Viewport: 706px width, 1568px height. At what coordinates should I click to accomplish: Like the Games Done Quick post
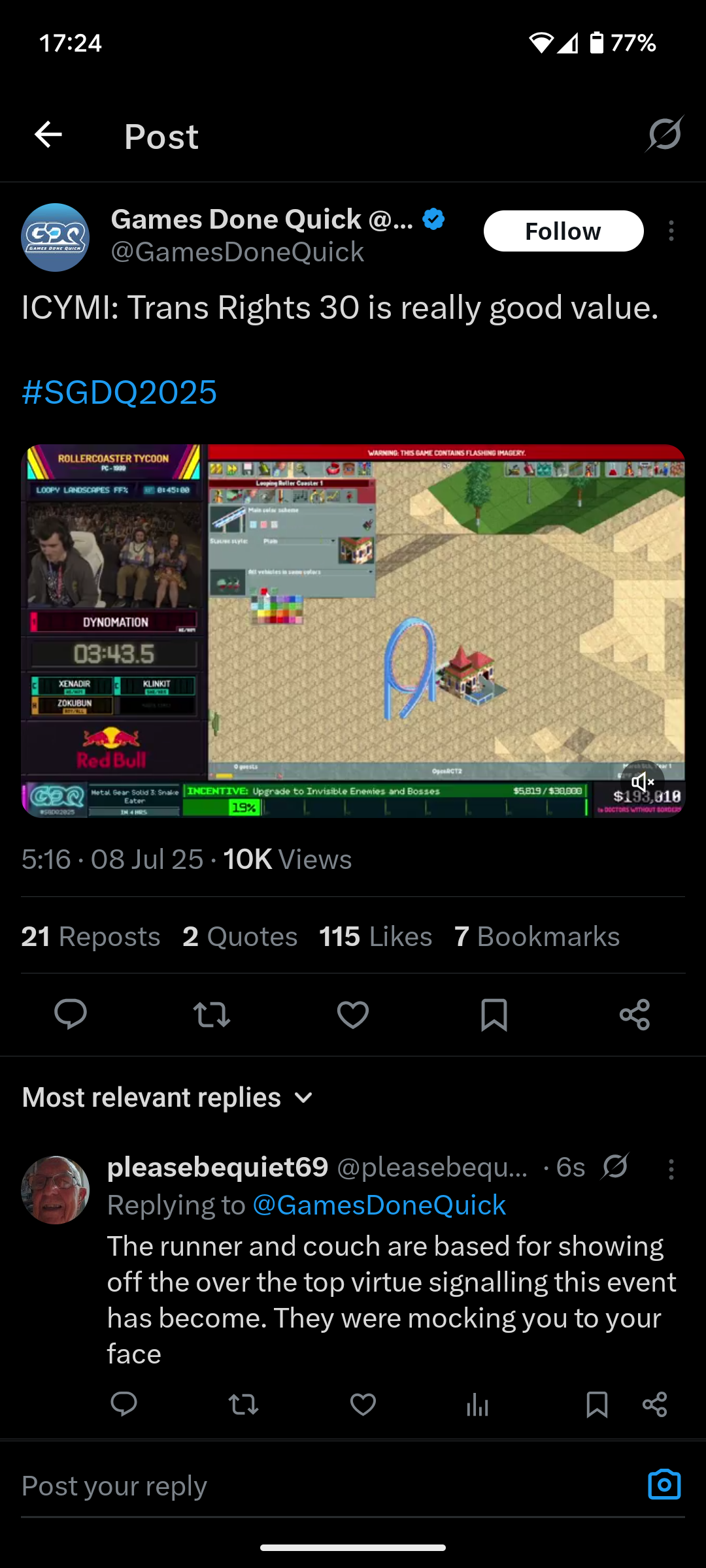pyautogui.click(x=353, y=1015)
